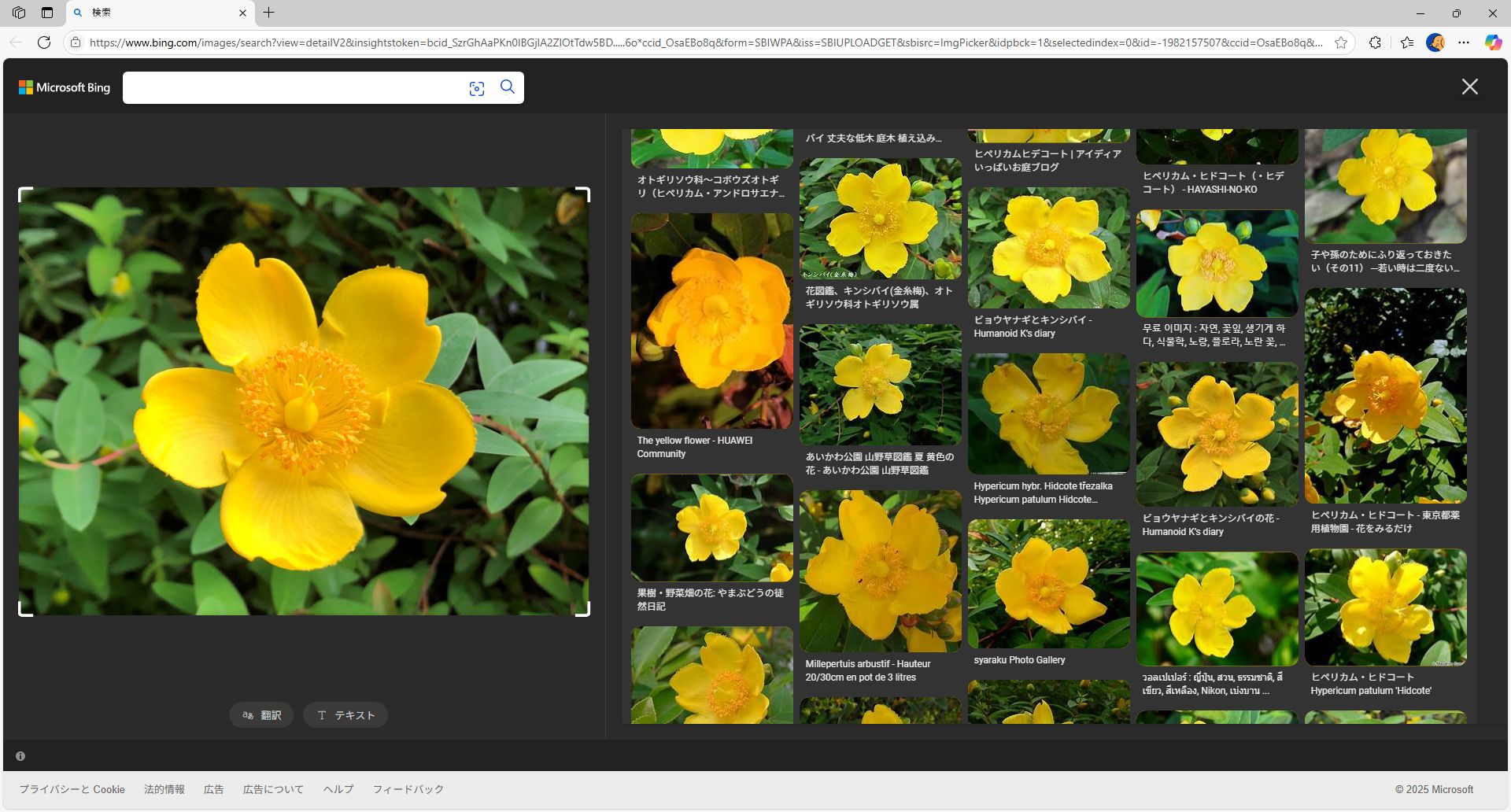The image size is (1511, 812).
Task: Click the フィードバック footer link
Action: coord(408,789)
